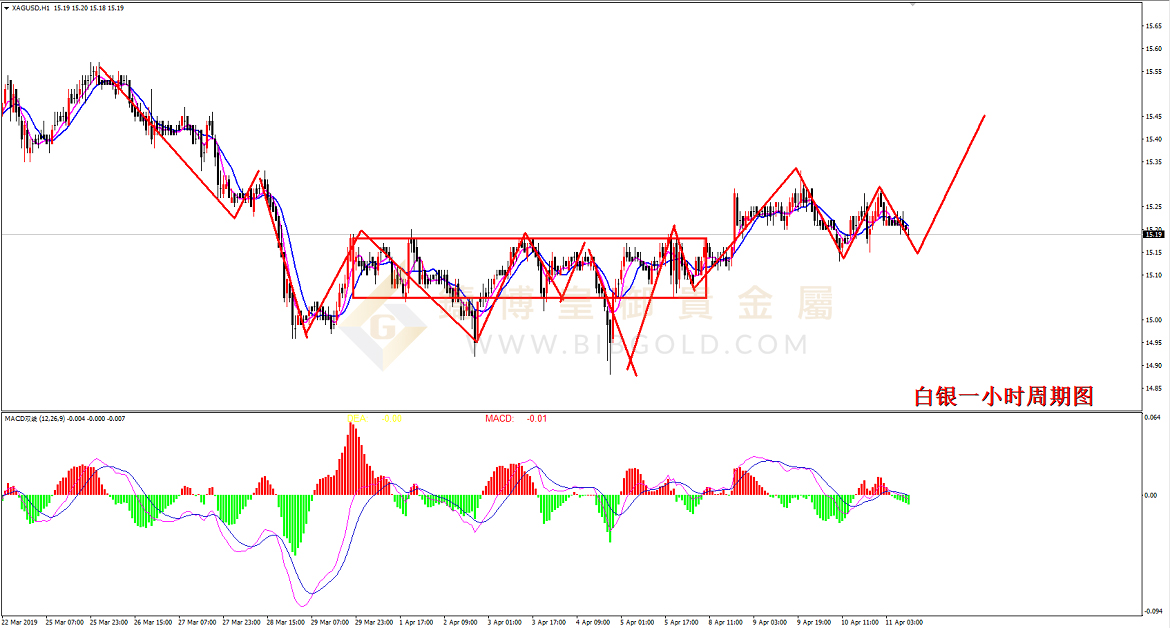The image size is (1170, 628).
Task: Select the 11 Apr 03:00 time label
Action: click(904, 622)
